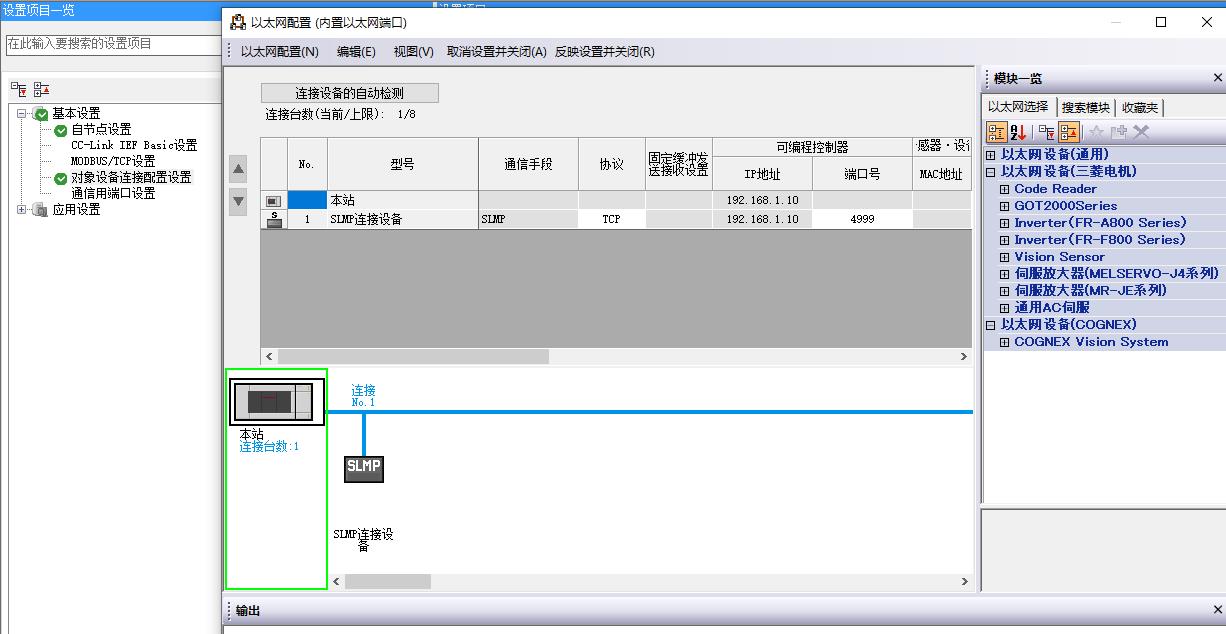The image size is (1226, 634).
Task: Expand 以太网设备(通用) category
Action: (x=991, y=155)
